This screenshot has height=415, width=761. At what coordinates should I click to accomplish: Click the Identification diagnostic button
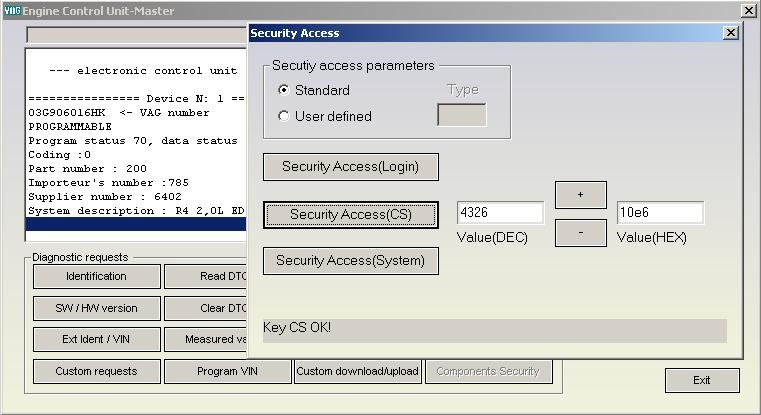[97, 276]
